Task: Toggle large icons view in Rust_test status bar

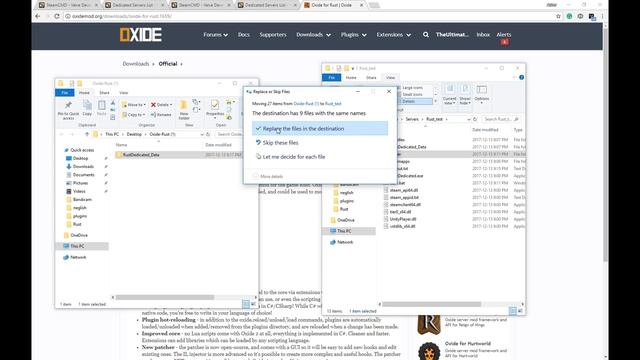Action: tap(520, 311)
